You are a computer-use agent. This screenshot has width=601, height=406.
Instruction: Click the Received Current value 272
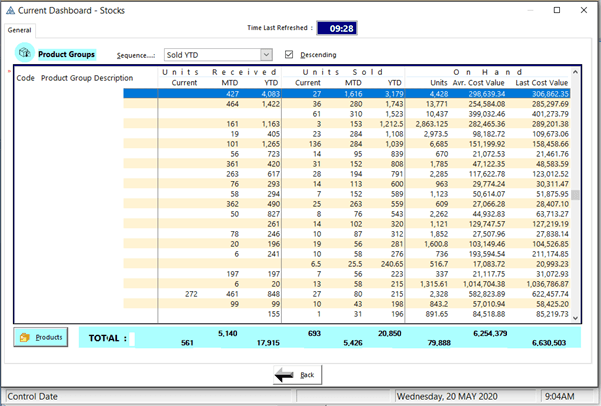(x=191, y=294)
